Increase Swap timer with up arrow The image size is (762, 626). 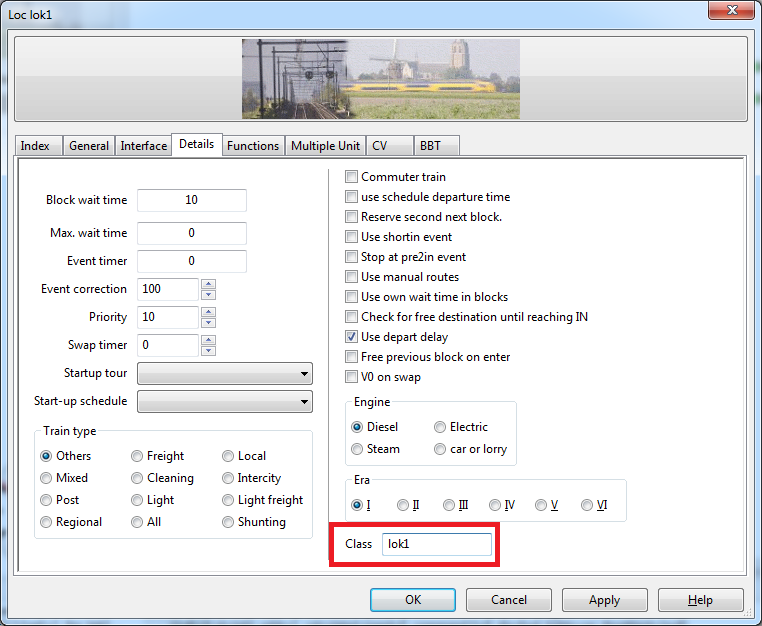click(x=208, y=340)
